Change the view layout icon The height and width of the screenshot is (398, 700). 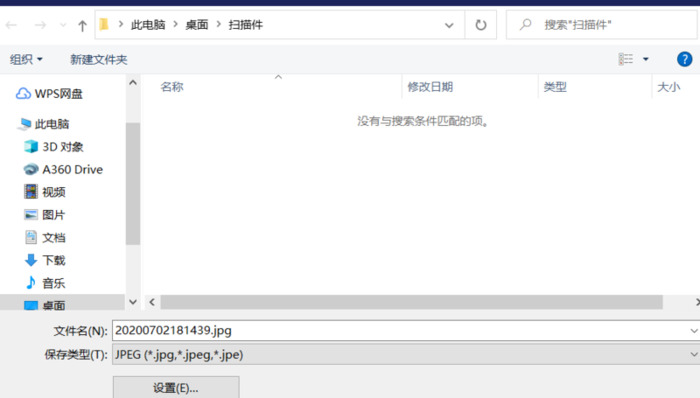click(x=626, y=59)
